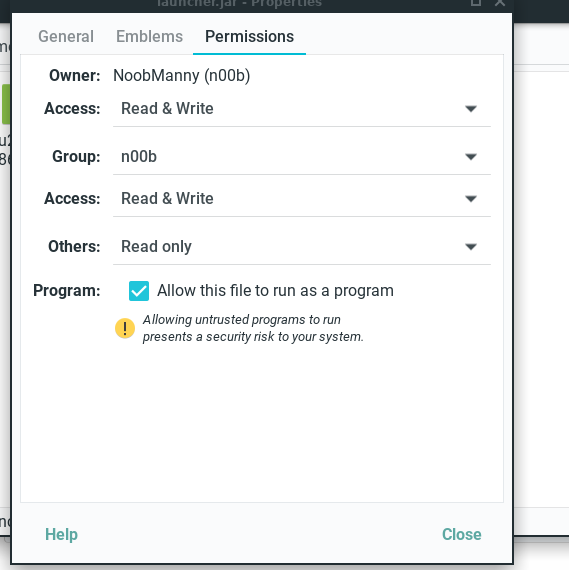Open group access 'Read & Write' combo box
The height and width of the screenshot is (570, 569).
tap(302, 198)
